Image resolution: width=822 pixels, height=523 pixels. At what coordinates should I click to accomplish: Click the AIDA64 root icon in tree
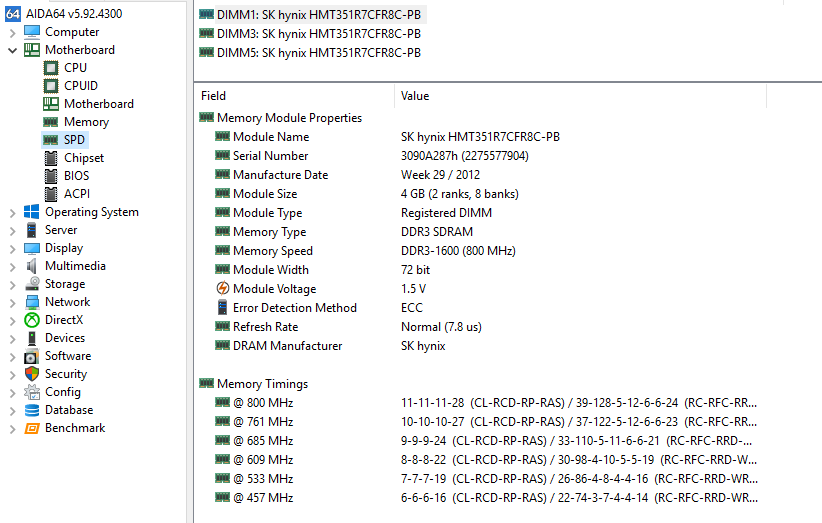click(x=13, y=14)
